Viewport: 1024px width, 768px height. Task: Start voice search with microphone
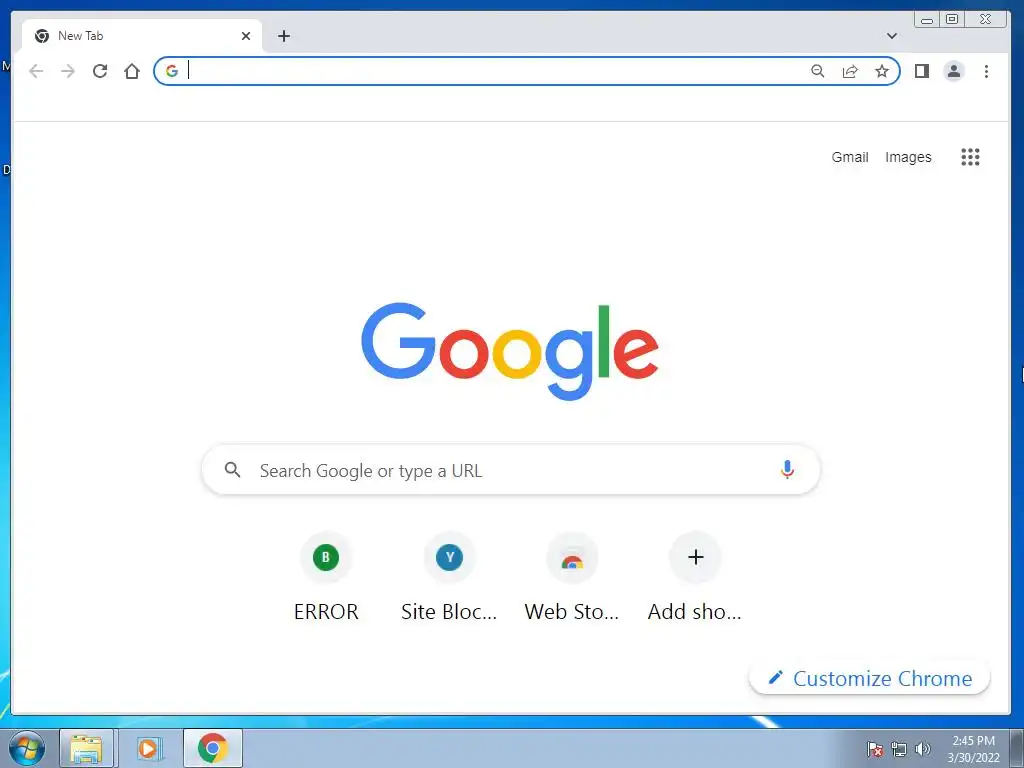[787, 470]
